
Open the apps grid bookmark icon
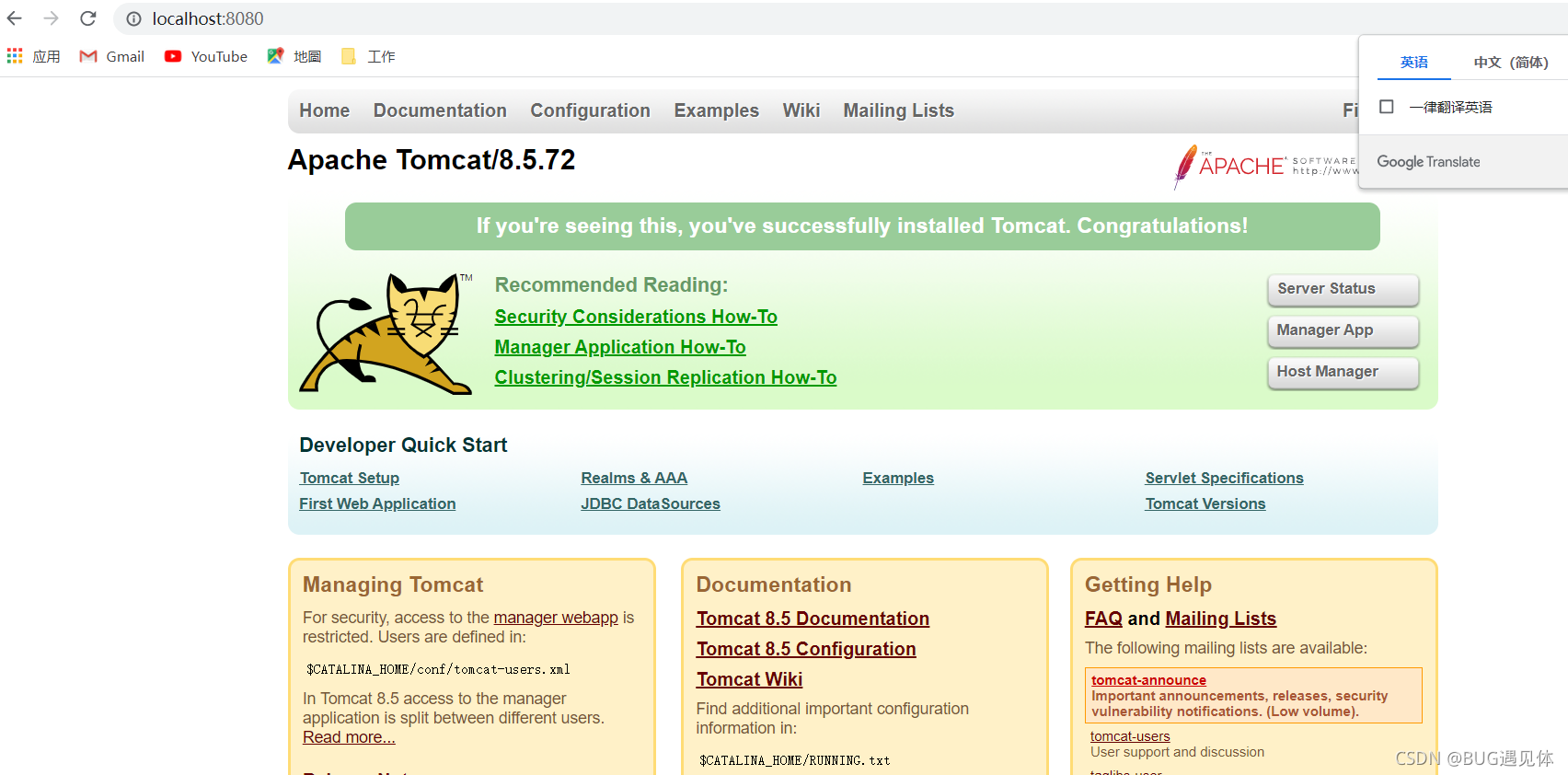click(15, 56)
